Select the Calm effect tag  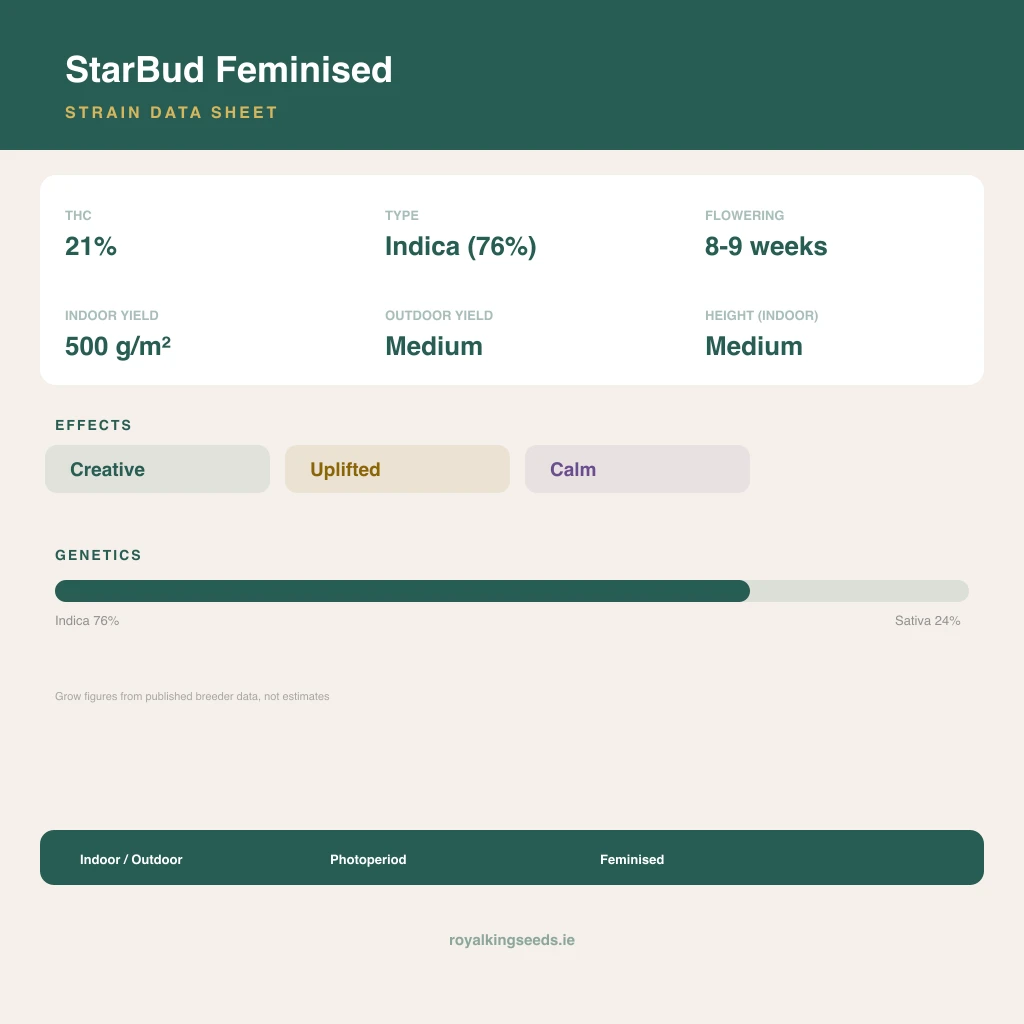tap(637, 469)
